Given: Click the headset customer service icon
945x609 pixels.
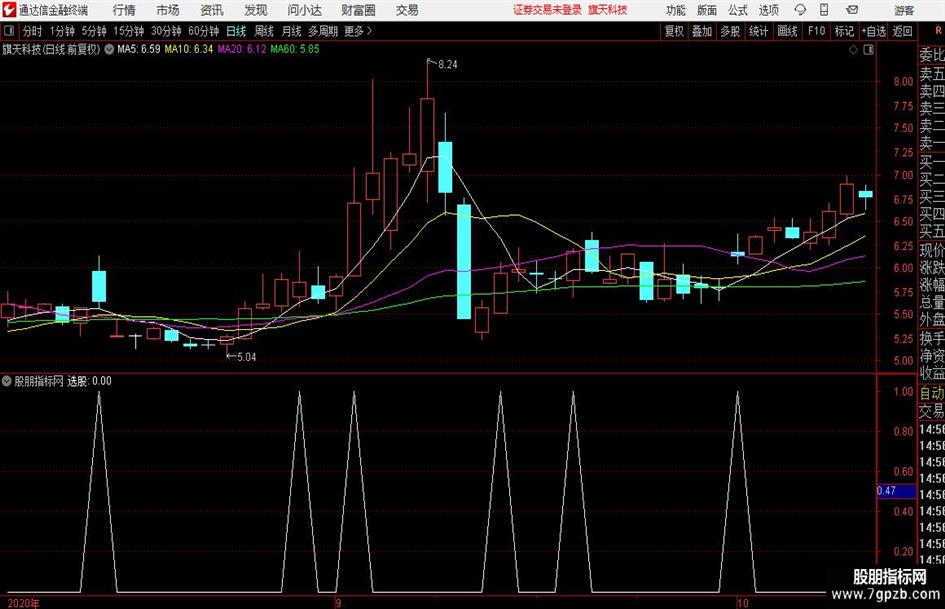Looking at the screenshot, I should [x=800, y=10].
